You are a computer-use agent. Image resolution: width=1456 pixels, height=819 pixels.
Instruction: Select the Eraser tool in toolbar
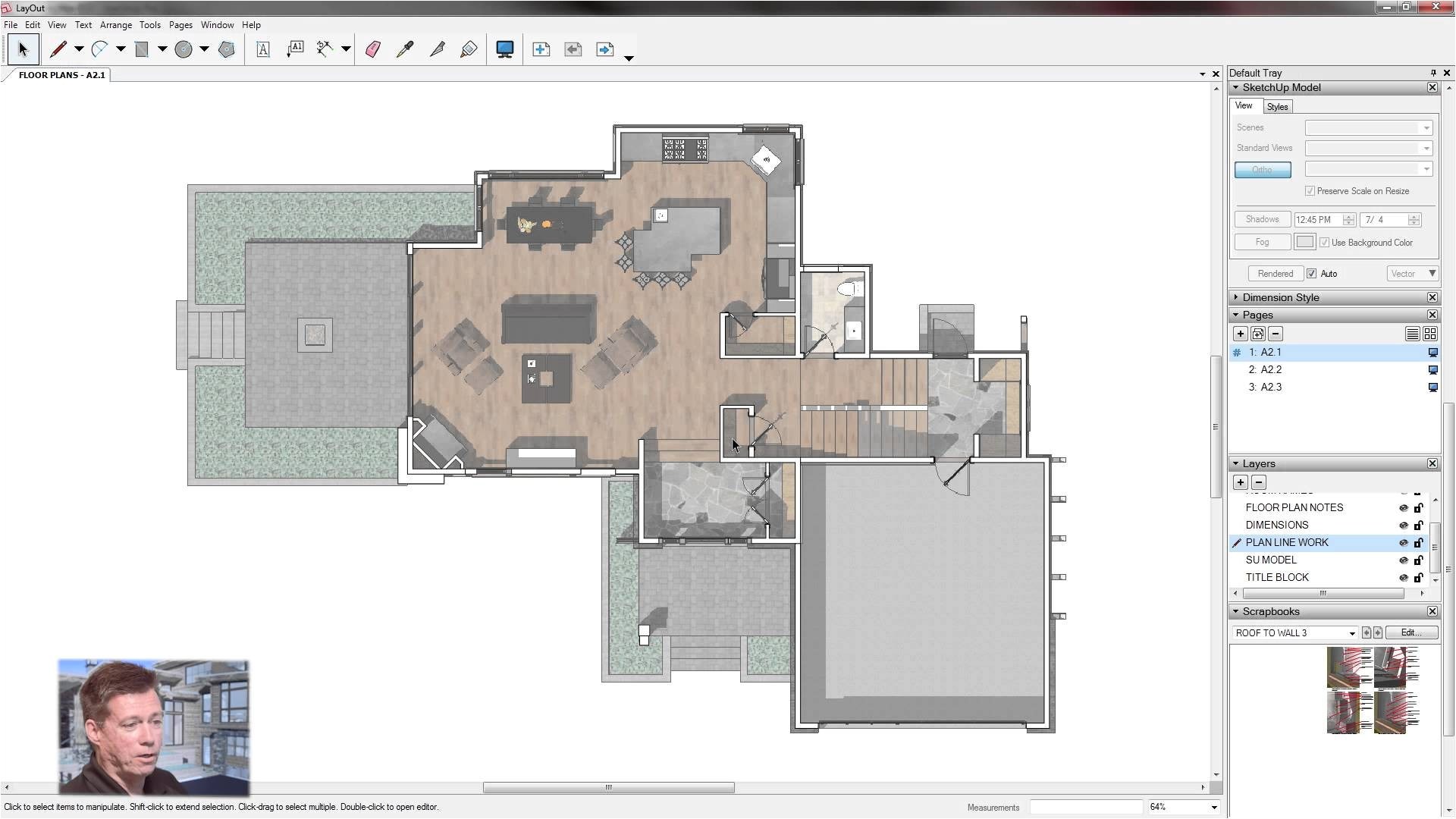point(372,49)
